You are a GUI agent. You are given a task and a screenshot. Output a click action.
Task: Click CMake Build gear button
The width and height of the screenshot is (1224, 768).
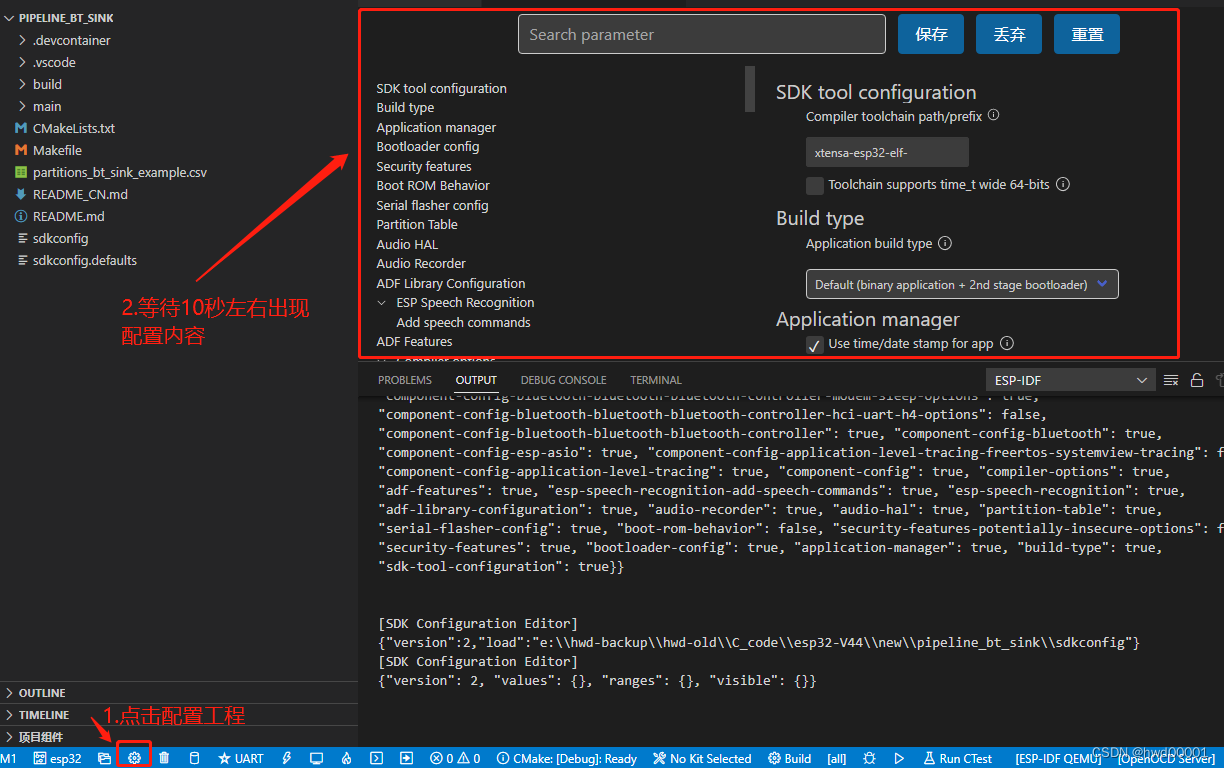point(789,758)
